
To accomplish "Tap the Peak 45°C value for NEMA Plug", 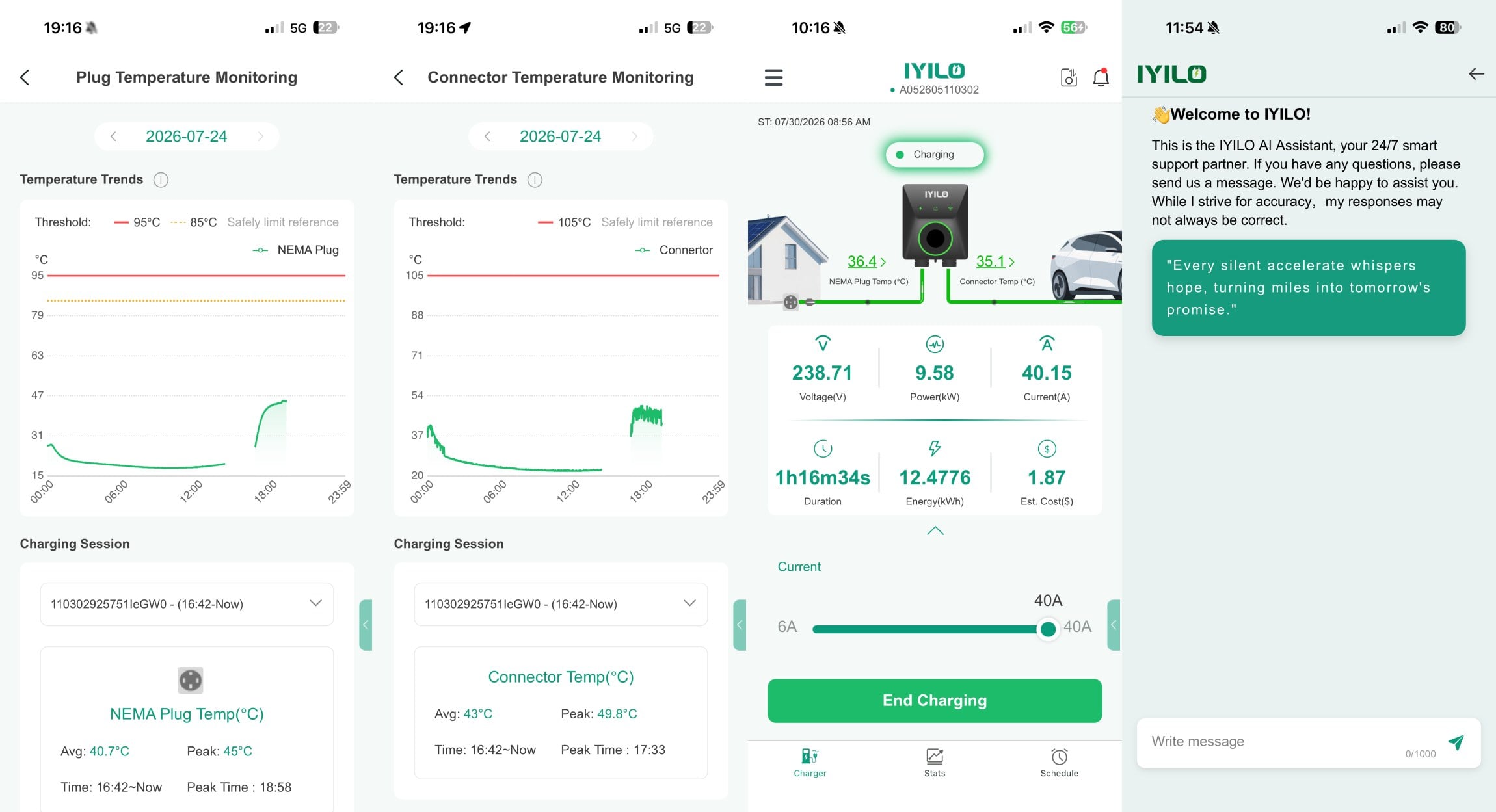I will point(237,751).
